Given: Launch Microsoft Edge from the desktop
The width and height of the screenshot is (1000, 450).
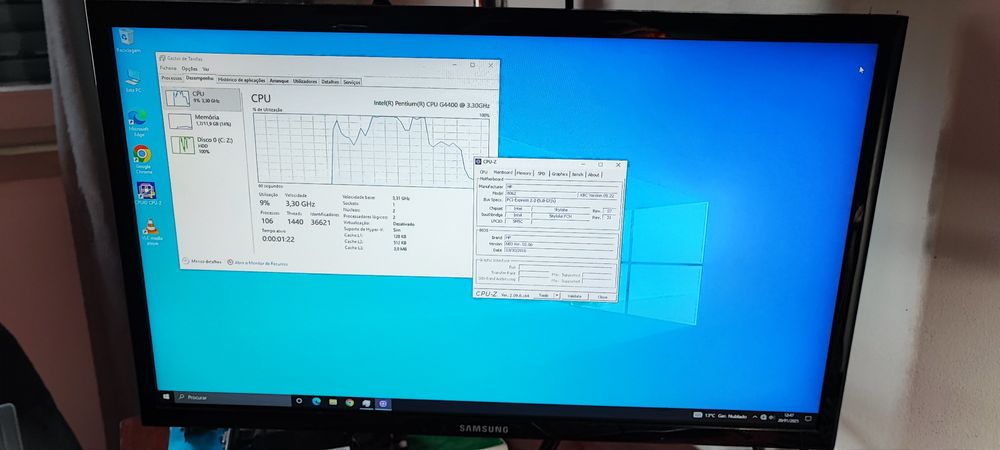Looking at the screenshot, I should coord(137,121).
